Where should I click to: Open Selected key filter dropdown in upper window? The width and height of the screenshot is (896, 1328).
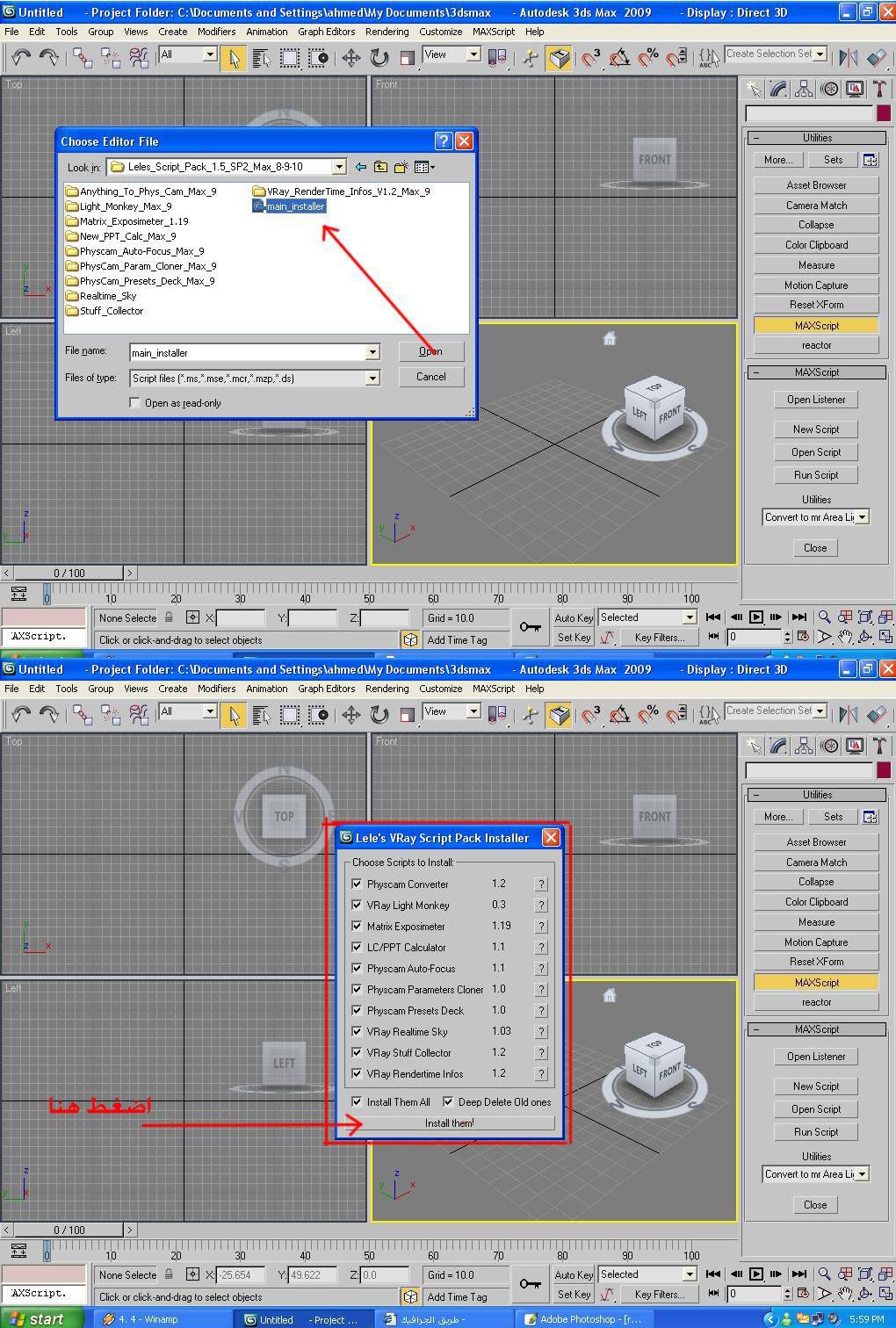point(689,617)
